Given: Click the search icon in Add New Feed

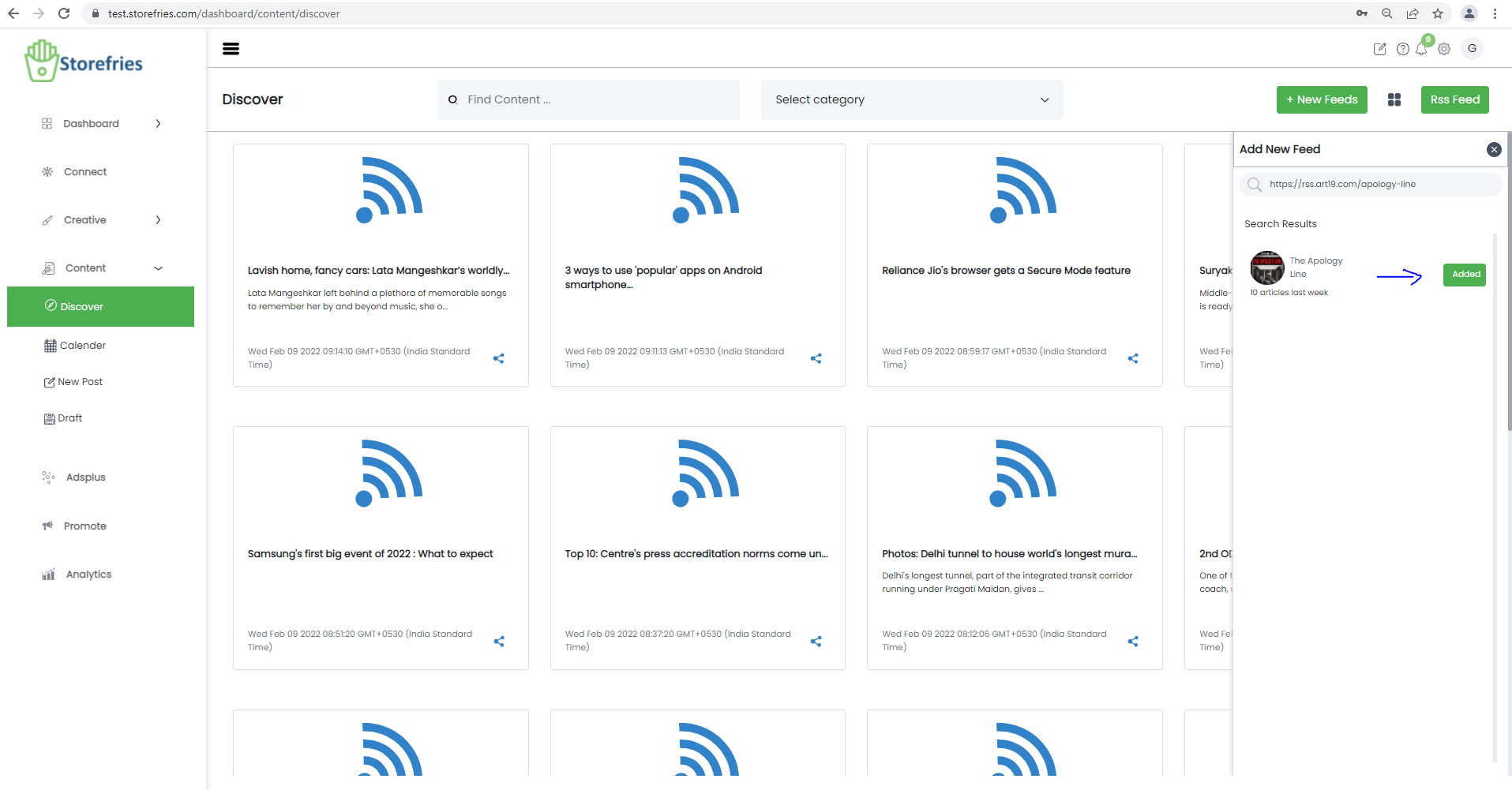Looking at the screenshot, I should click(x=1255, y=185).
